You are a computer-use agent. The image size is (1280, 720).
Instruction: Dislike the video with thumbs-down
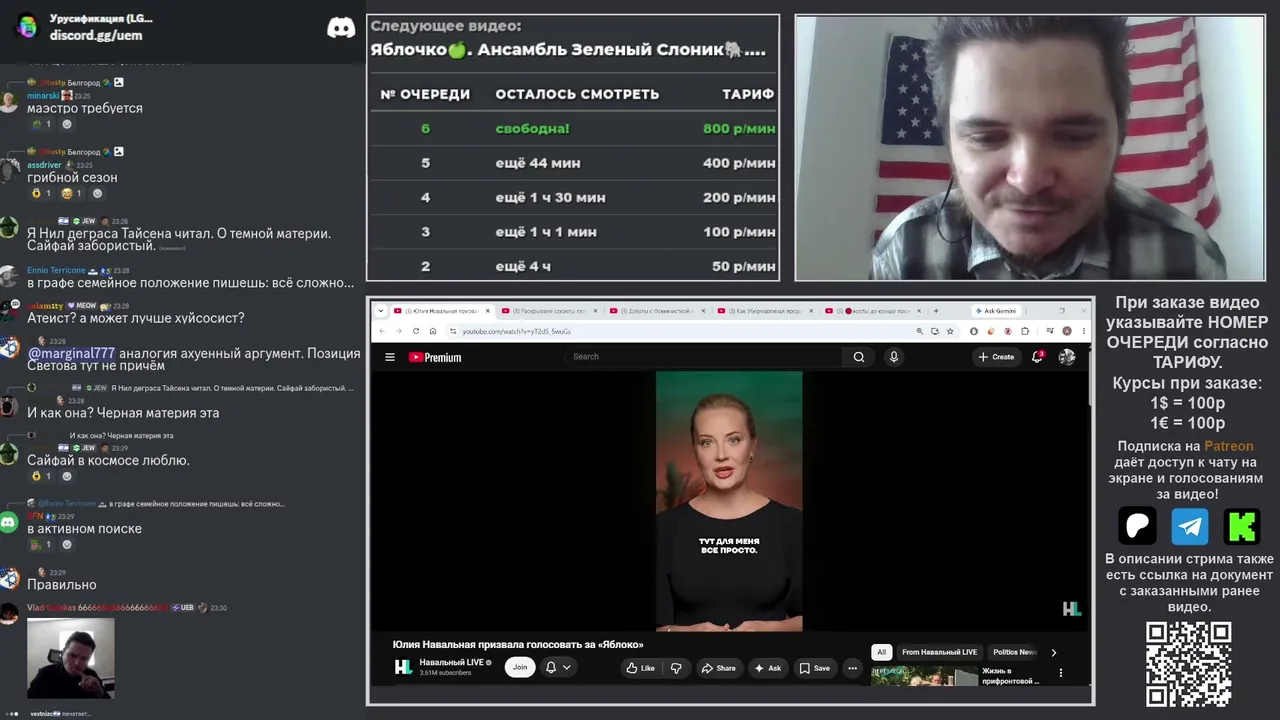click(676, 668)
